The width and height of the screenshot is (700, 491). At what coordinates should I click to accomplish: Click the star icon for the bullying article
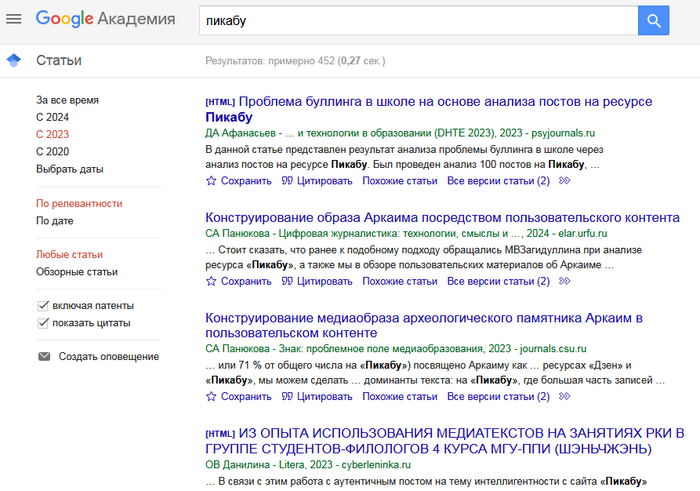(211, 181)
